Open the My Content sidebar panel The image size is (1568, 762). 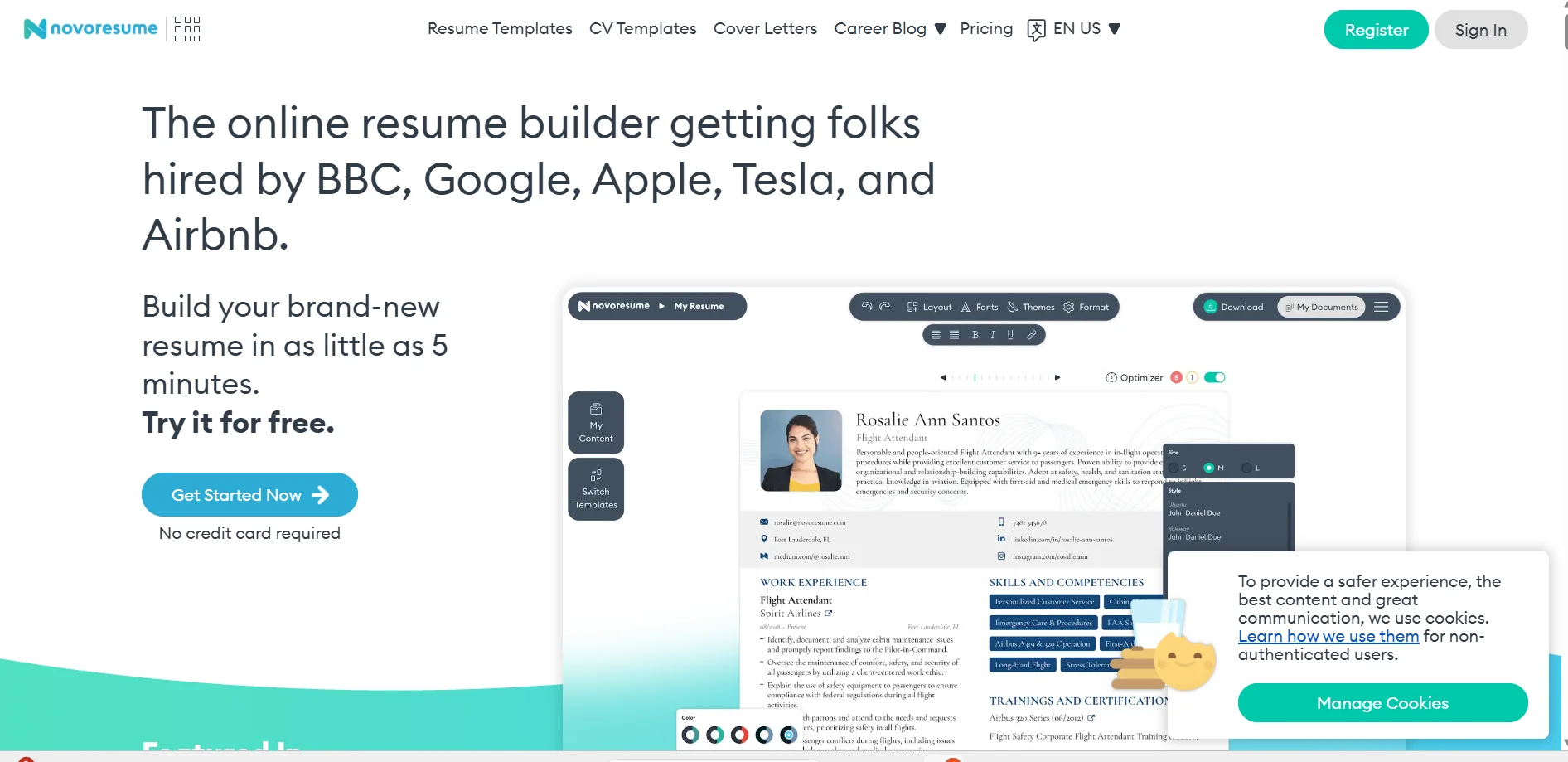pyautogui.click(x=596, y=423)
